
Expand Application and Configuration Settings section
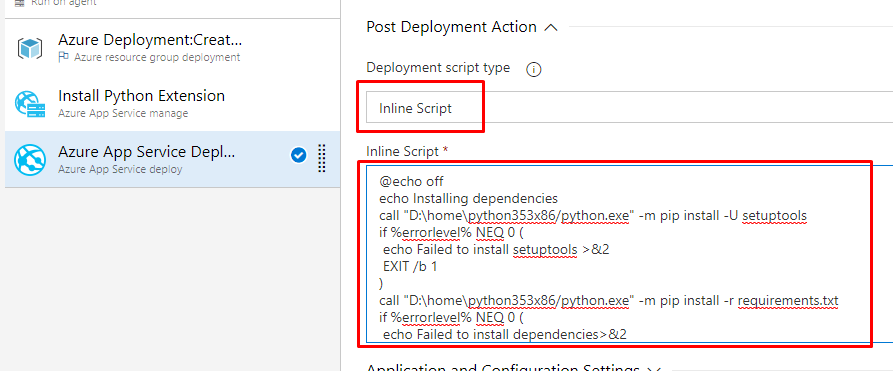[x=654, y=368]
